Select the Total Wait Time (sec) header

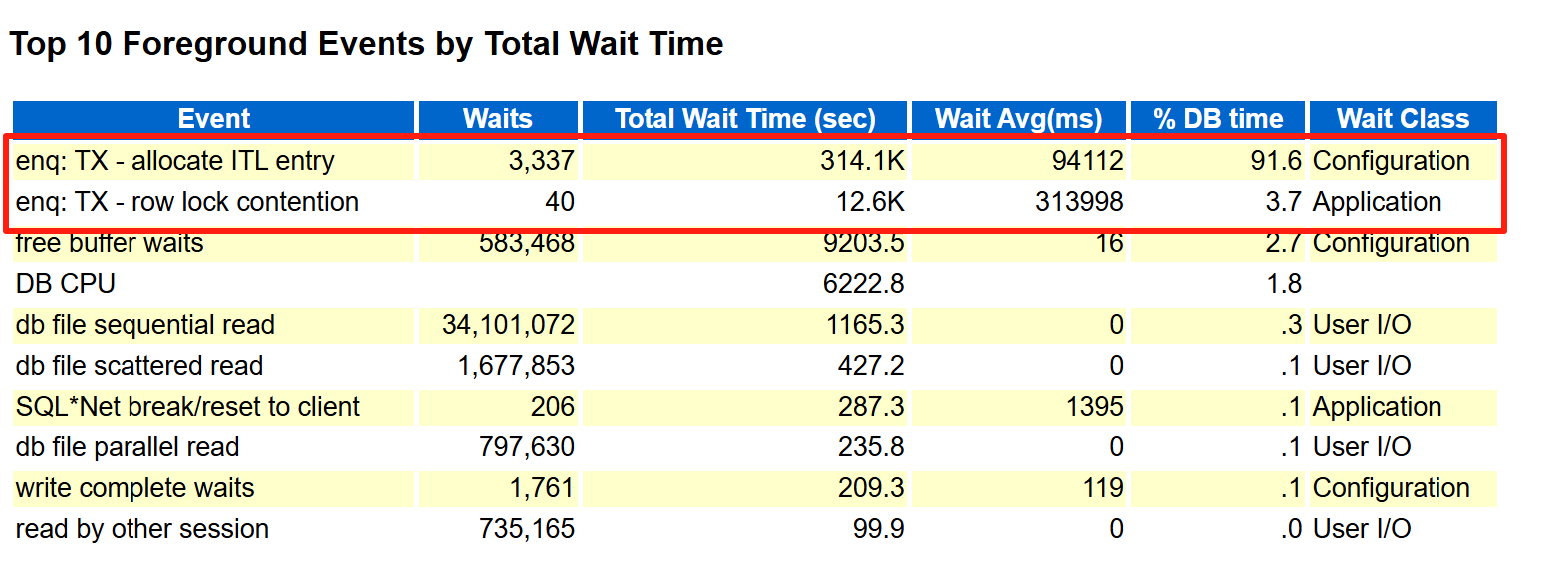[x=744, y=118]
